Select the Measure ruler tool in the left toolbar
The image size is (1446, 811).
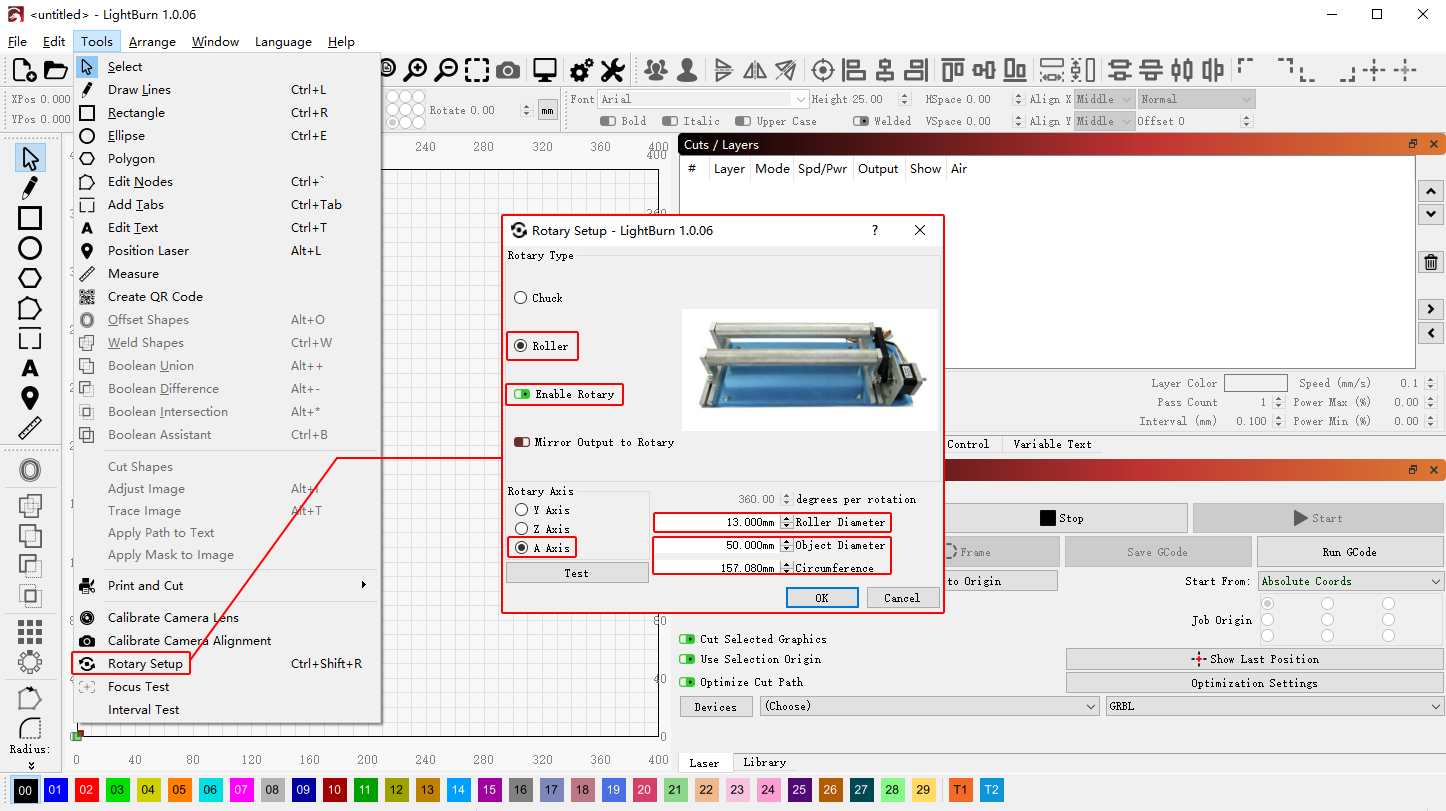point(30,429)
